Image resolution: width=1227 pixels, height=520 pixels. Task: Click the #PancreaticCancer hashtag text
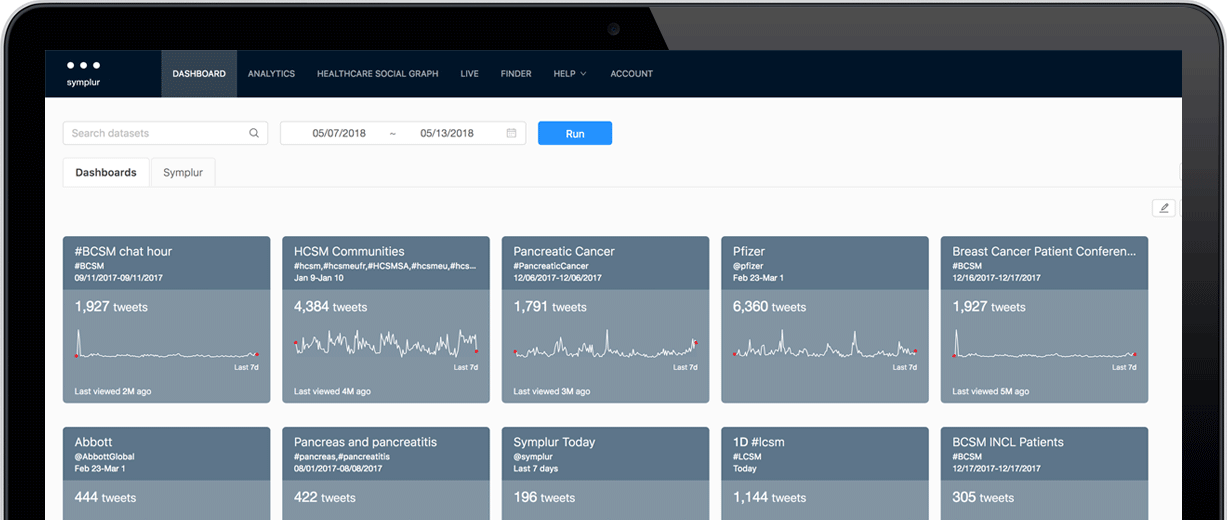point(551,267)
